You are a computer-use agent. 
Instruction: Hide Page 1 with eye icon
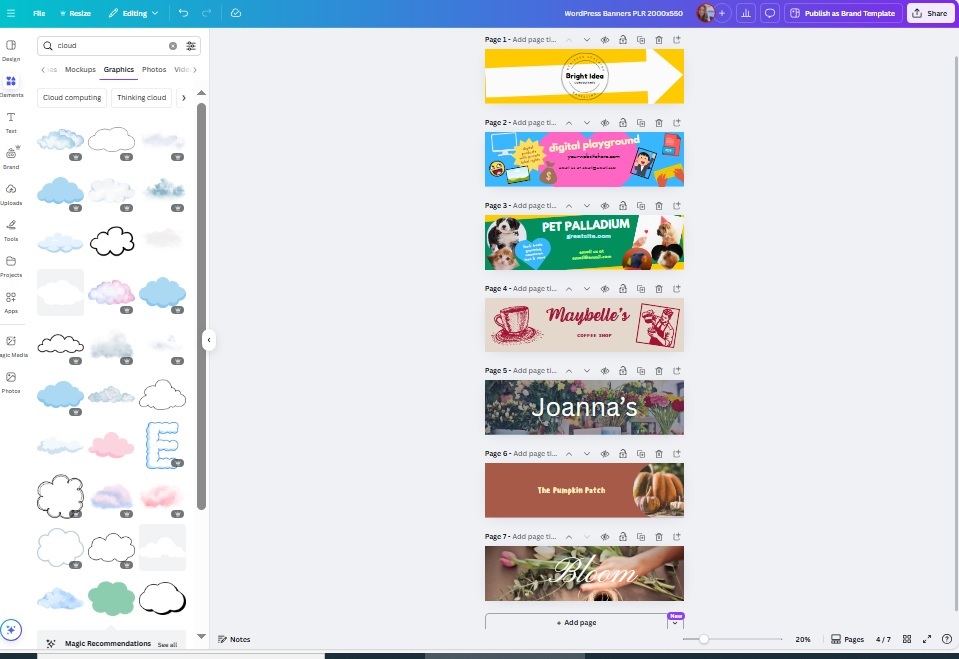click(x=604, y=40)
